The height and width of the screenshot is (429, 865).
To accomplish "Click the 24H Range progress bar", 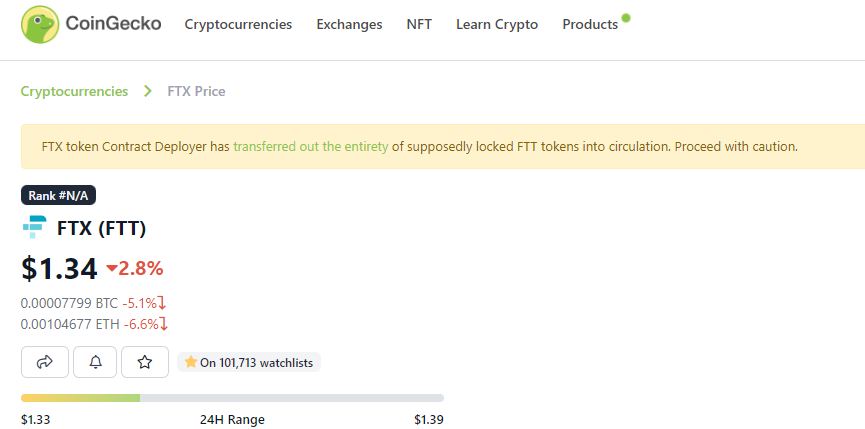I will [x=232, y=398].
